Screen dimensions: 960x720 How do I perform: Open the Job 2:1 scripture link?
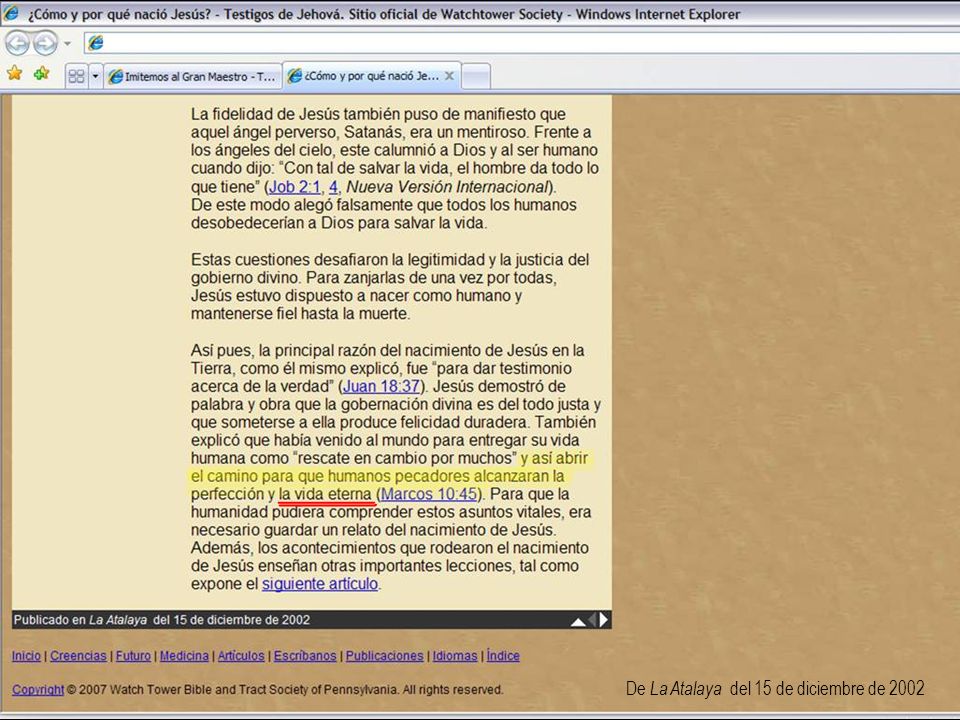coord(294,187)
